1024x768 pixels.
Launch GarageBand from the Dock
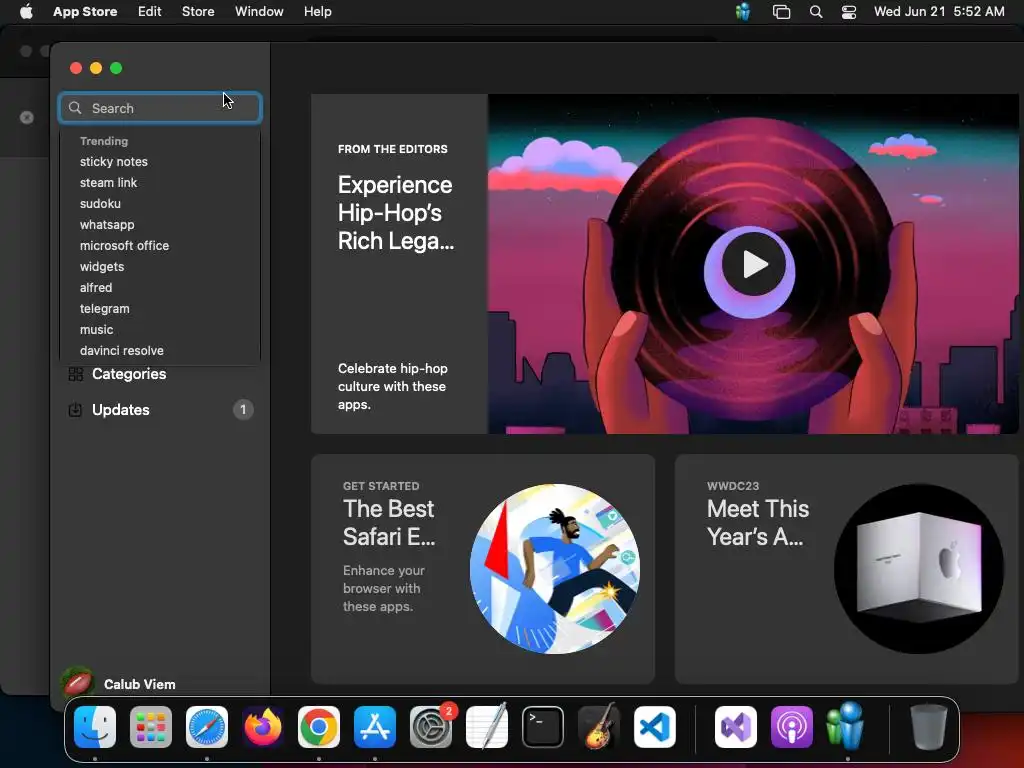coord(599,726)
